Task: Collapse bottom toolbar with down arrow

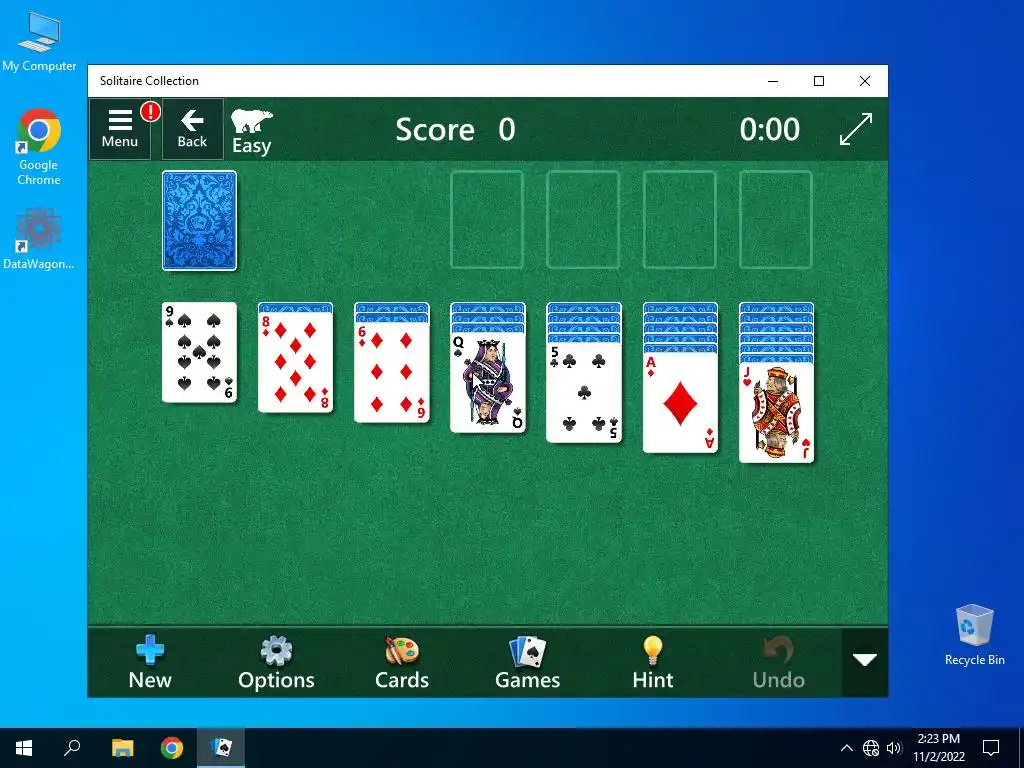Action: coord(865,661)
